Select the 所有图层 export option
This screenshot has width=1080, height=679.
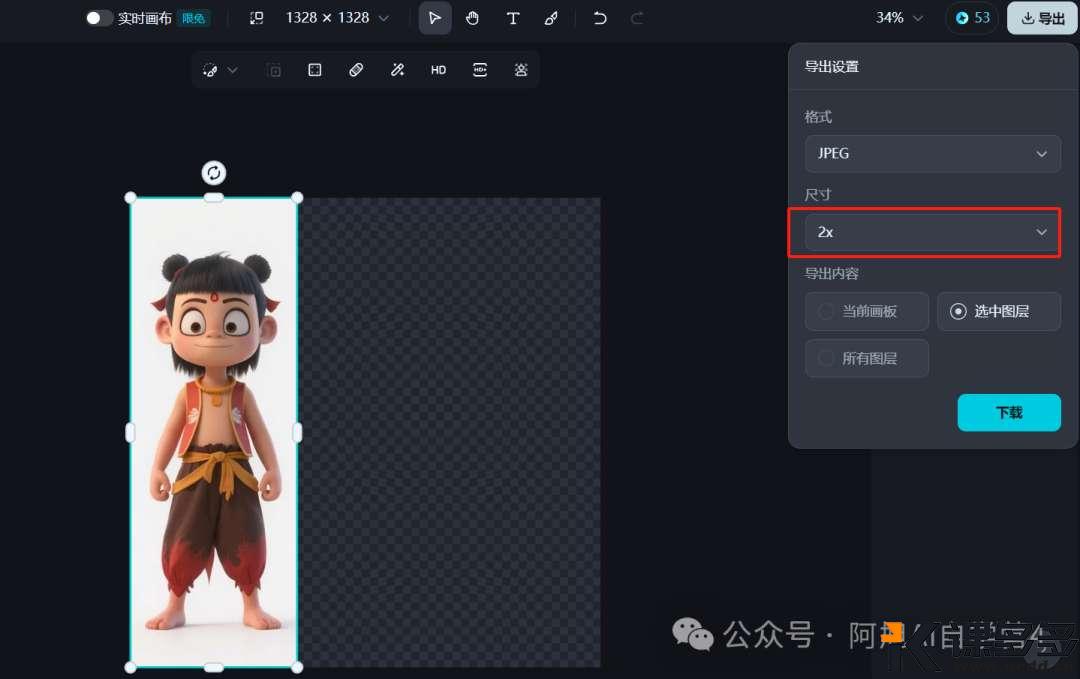coord(866,358)
